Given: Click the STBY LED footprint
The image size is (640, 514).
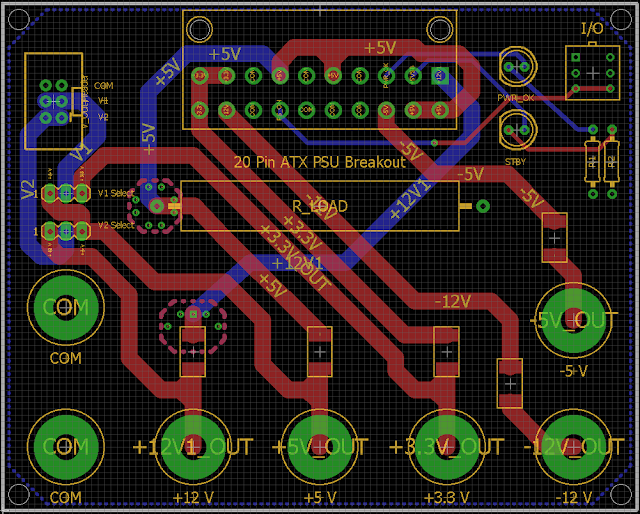Looking at the screenshot, I should (x=518, y=130).
